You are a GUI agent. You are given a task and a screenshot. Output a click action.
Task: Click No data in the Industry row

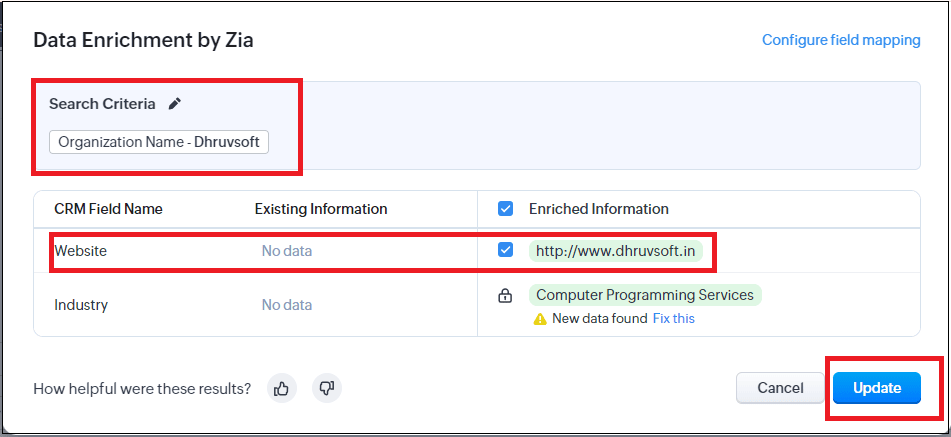point(287,304)
